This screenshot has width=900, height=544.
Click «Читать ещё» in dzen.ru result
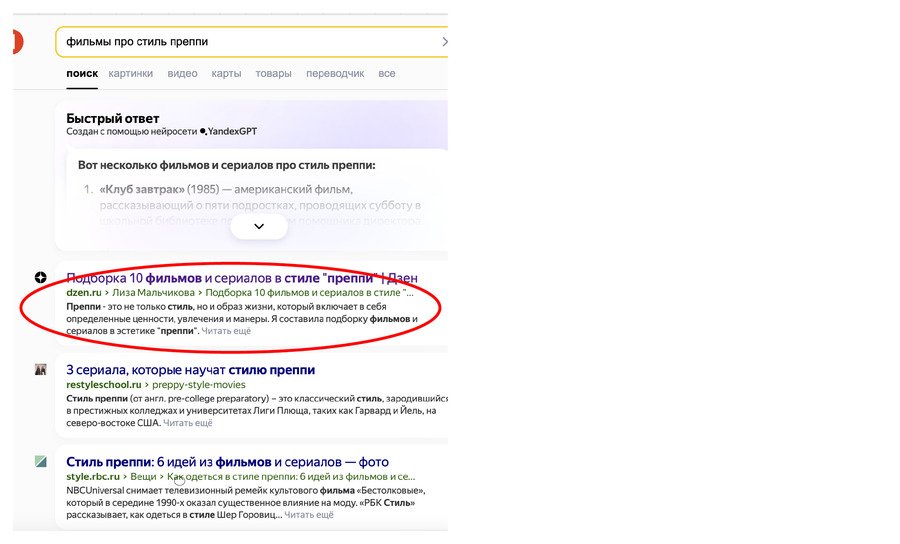click(226, 331)
